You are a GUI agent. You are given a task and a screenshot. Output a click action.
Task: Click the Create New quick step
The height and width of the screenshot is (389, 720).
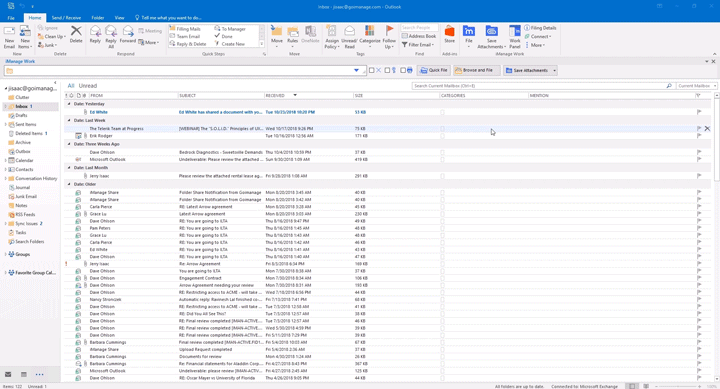click(x=230, y=44)
